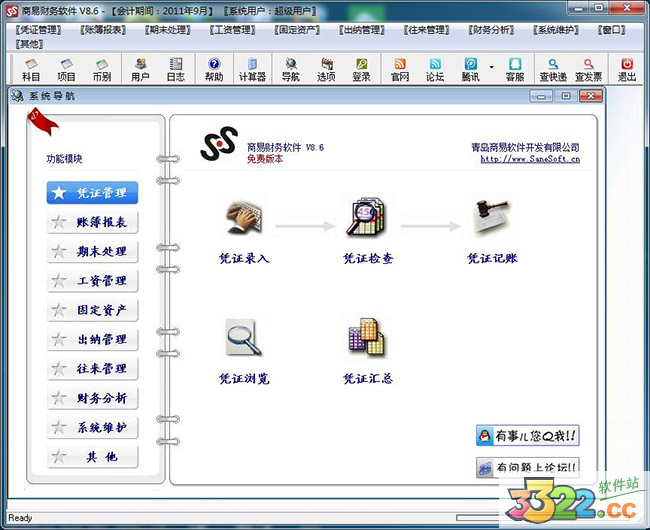The width and height of the screenshot is (650, 530).
Task: Open the 论坛 forum icon
Action: (x=435, y=70)
